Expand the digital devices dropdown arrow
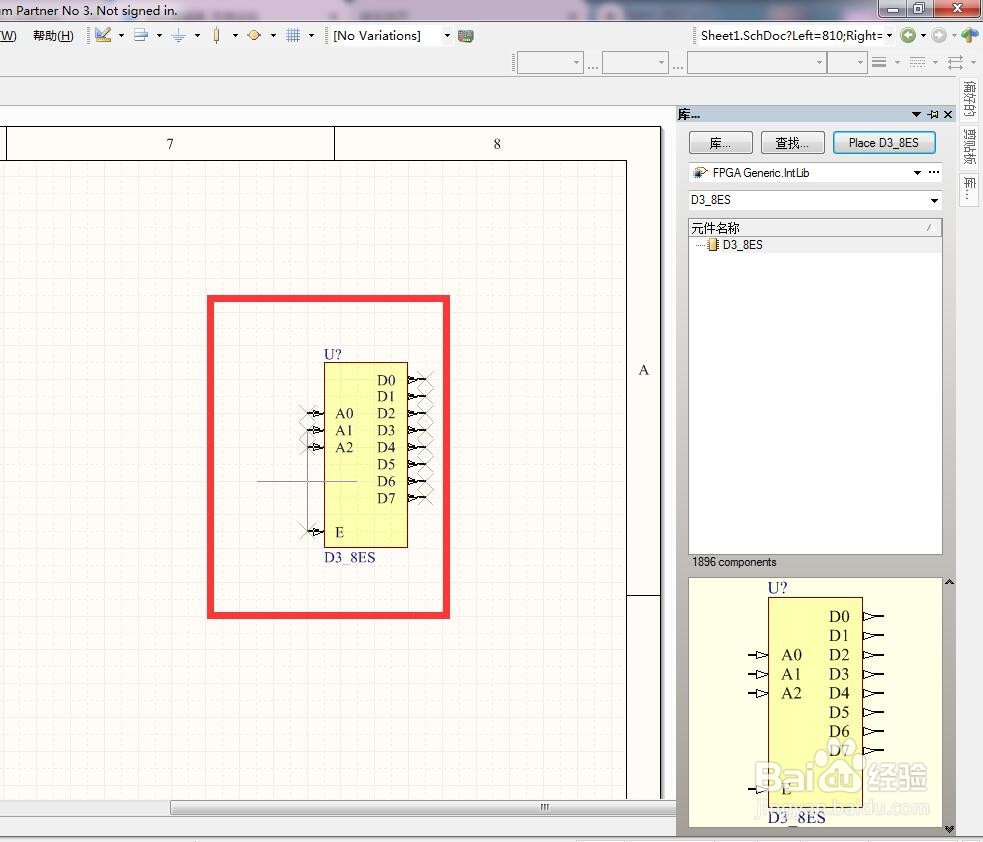Viewport: 983px width, 842px height. pyautogui.click(x=235, y=36)
